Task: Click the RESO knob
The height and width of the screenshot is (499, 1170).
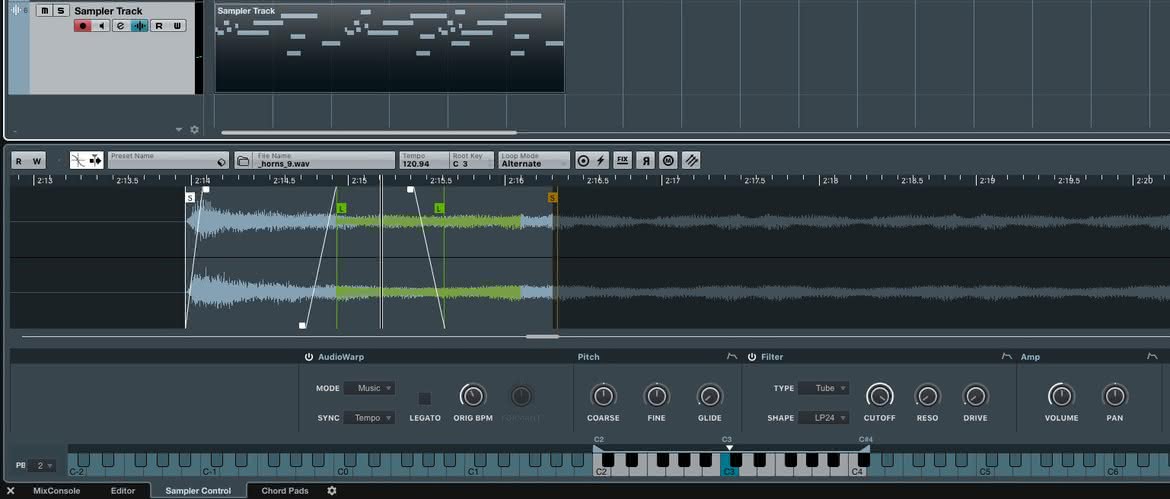Action: [927, 395]
